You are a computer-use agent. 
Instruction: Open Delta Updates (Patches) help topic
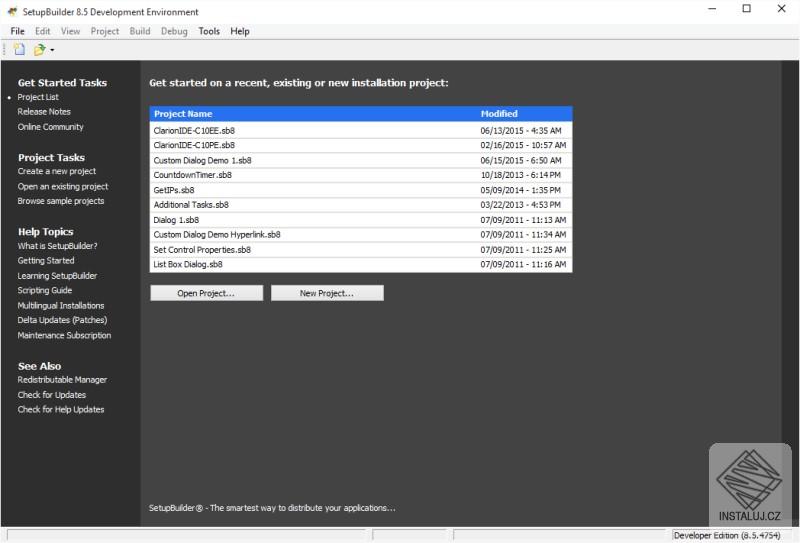coord(62,320)
